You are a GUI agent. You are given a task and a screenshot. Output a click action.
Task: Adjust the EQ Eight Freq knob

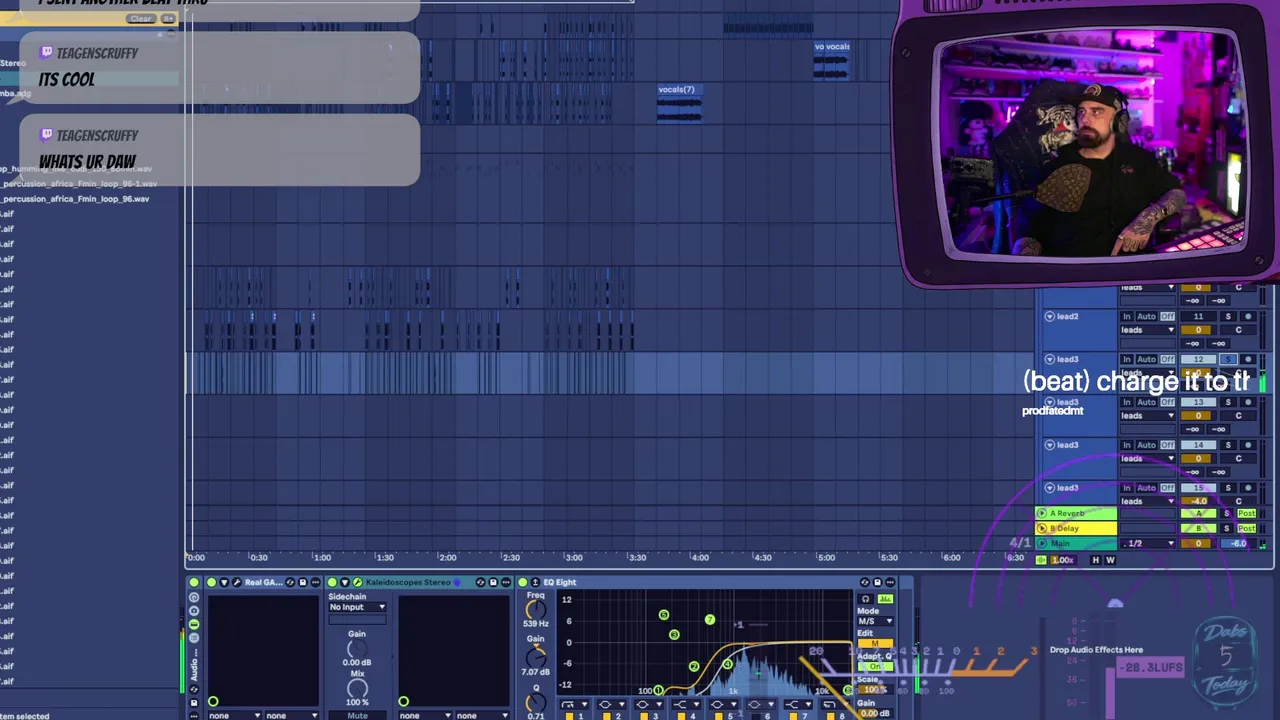pos(536,608)
